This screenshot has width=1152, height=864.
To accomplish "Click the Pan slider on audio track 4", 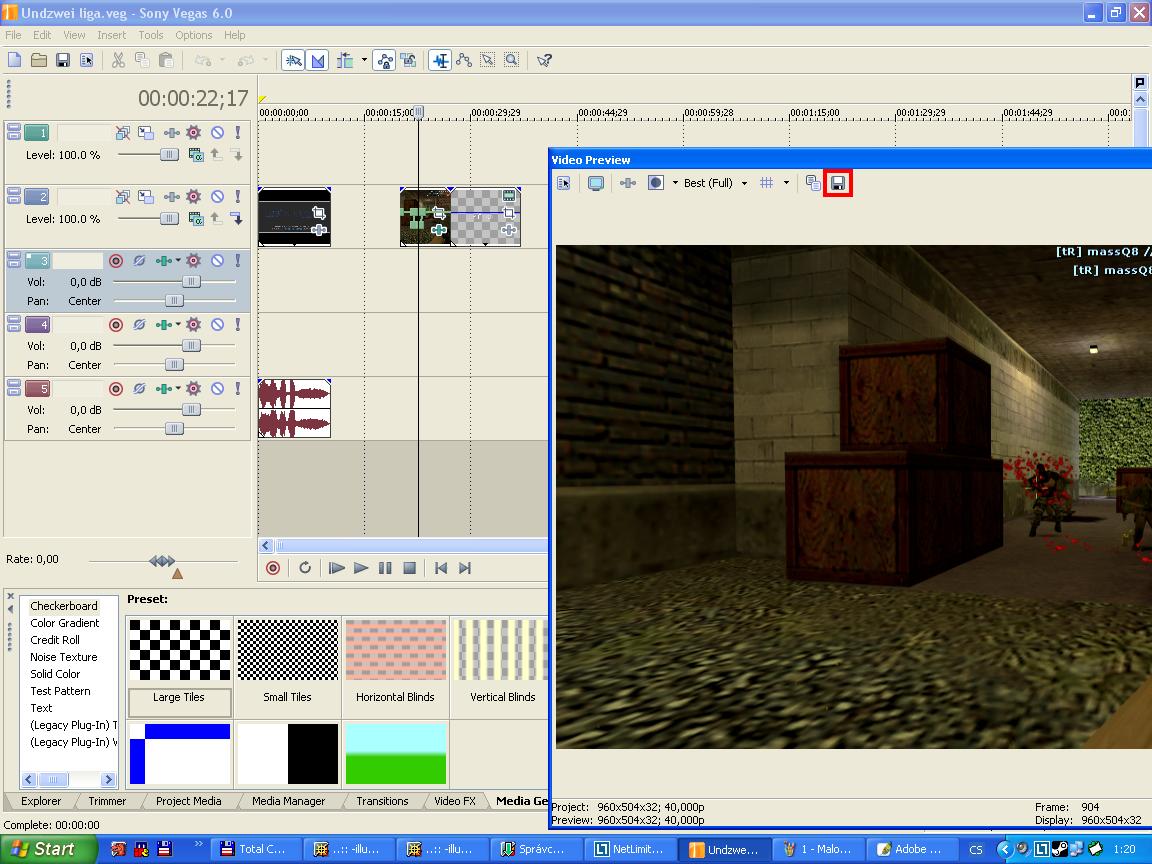I will tap(175, 364).
